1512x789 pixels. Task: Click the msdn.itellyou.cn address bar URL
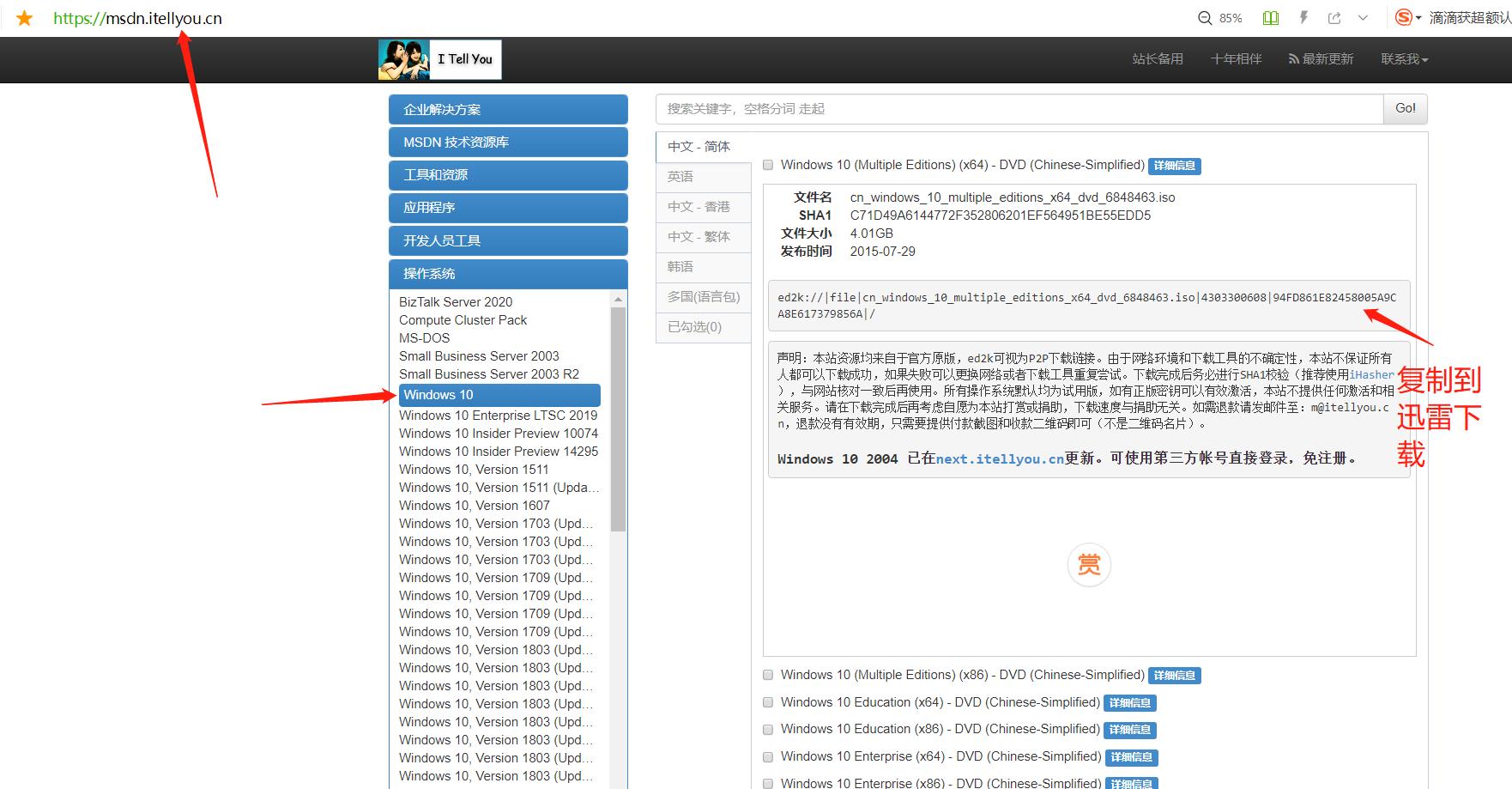point(137,18)
